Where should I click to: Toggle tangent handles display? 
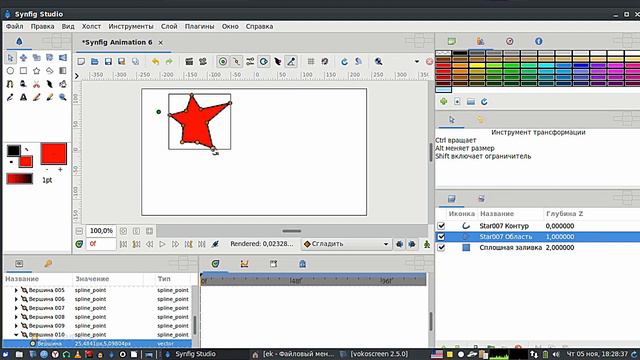(250, 62)
